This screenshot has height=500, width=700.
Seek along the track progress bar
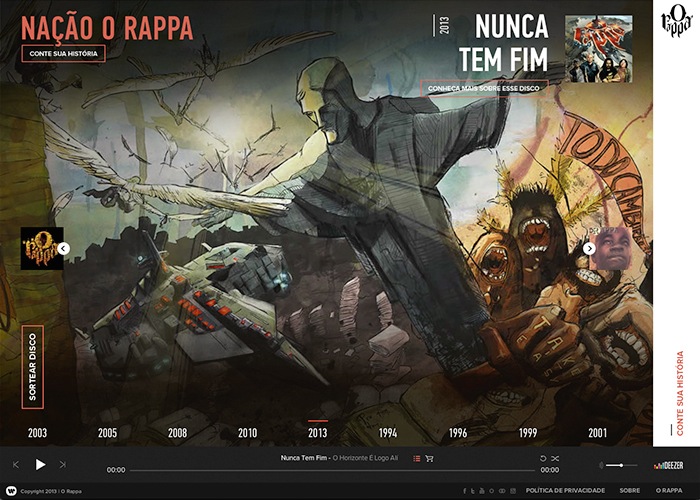click(x=332, y=470)
